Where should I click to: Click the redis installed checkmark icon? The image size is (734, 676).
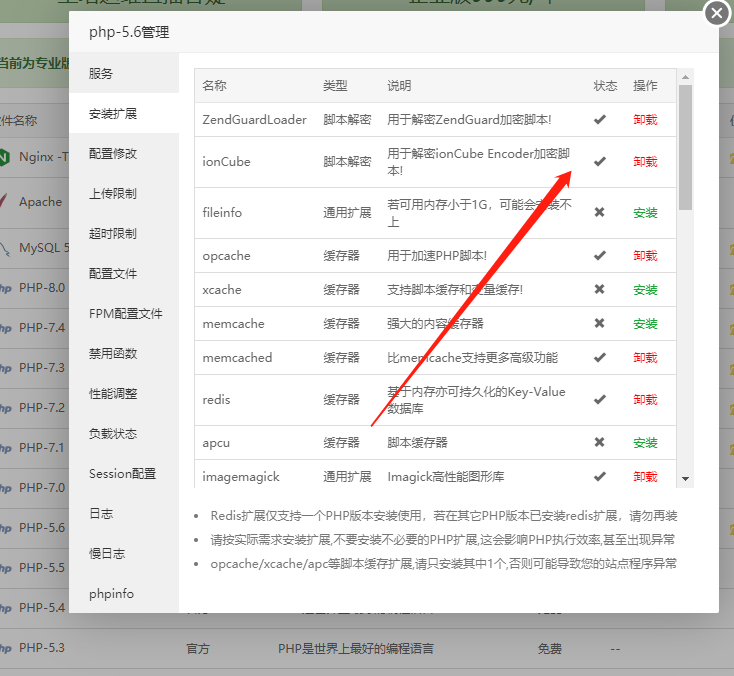pyautogui.click(x=600, y=399)
